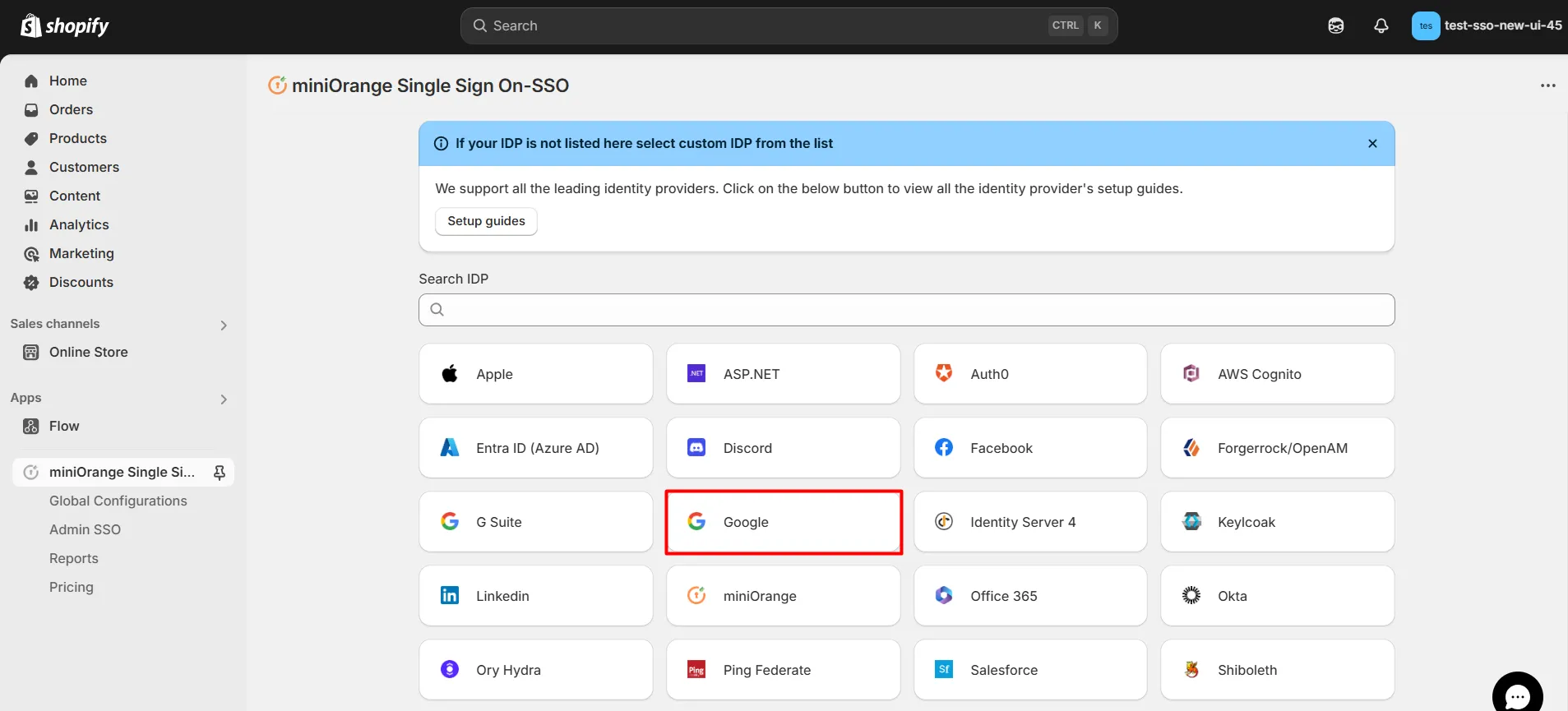Choose the Linkedin provider

[536, 596]
